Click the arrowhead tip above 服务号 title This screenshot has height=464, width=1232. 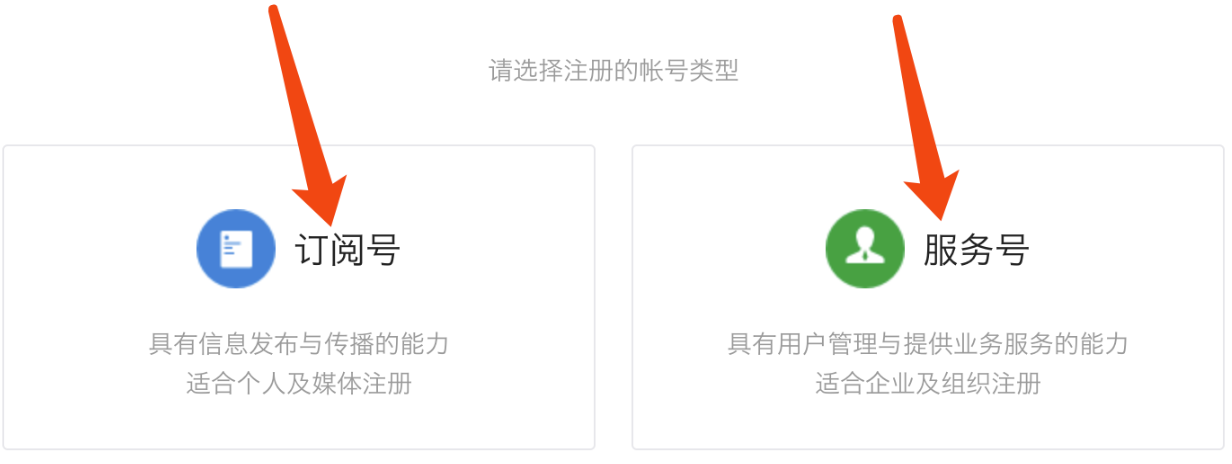pos(941,216)
